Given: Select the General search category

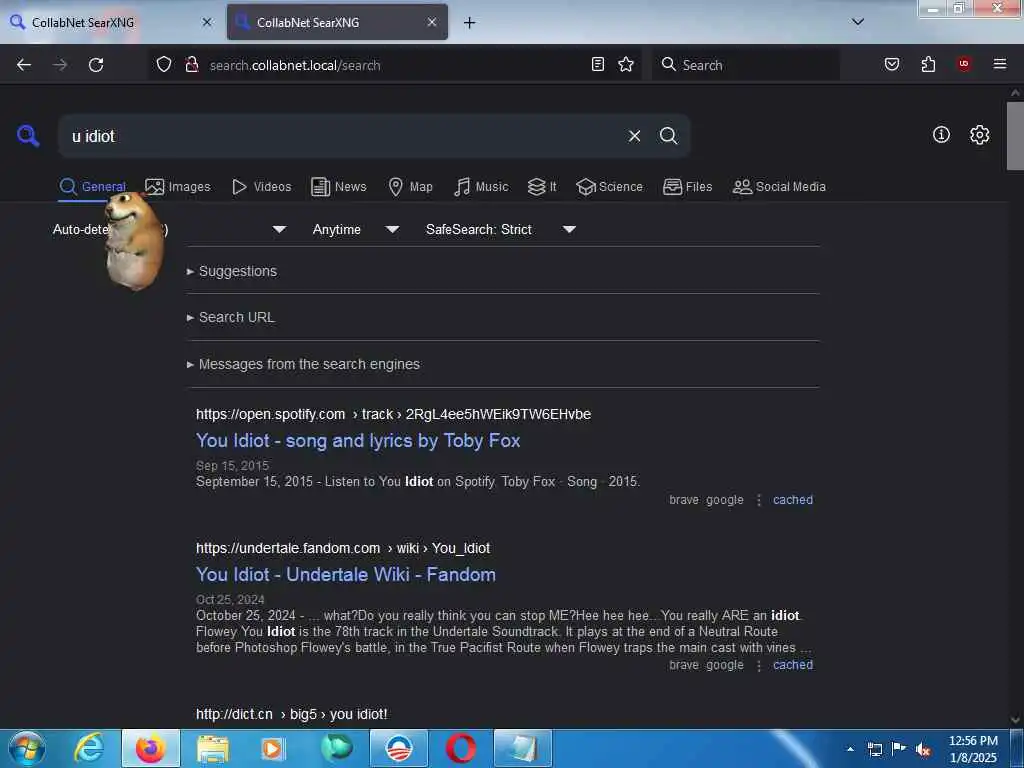Looking at the screenshot, I should tap(92, 187).
